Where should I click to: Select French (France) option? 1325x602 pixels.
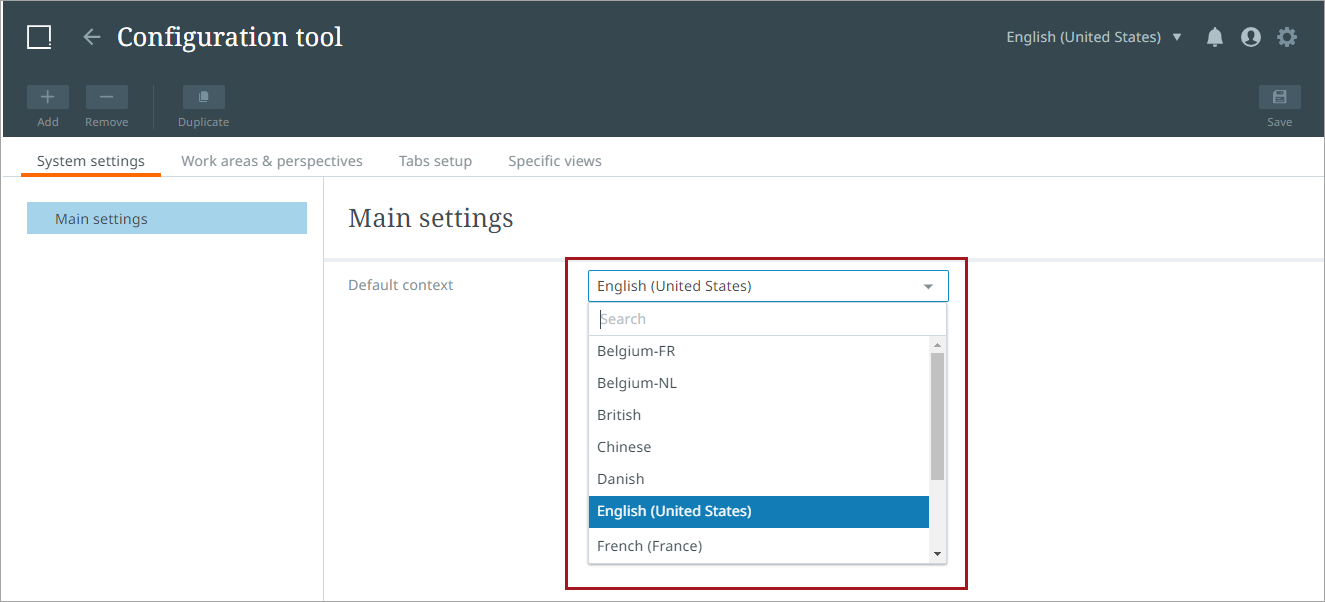coord(759,546)
